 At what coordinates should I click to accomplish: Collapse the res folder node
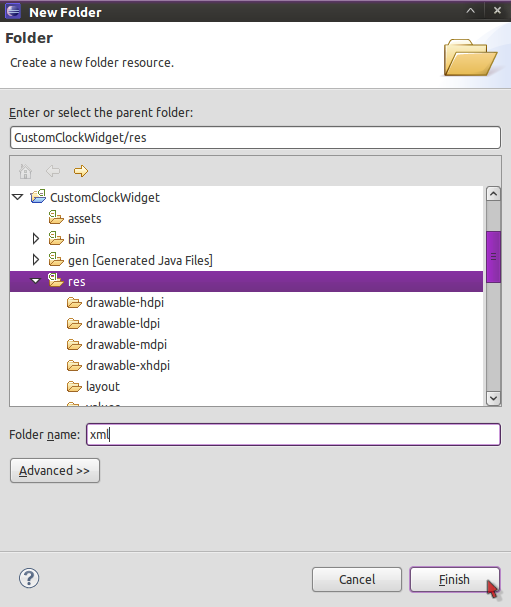pyautogui.click(x=36, y=281)
